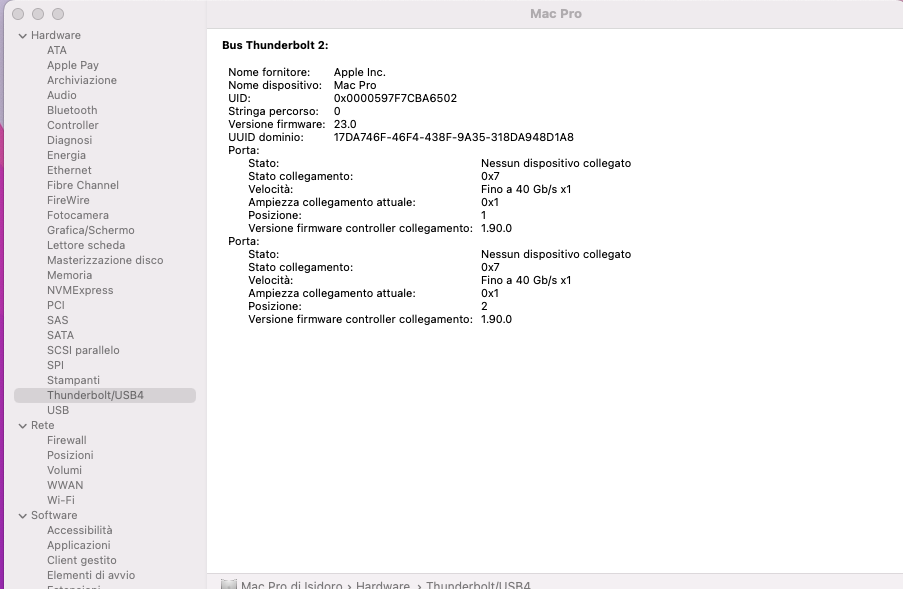Show Bluetooth hardware information

click(x=72, y=110)
